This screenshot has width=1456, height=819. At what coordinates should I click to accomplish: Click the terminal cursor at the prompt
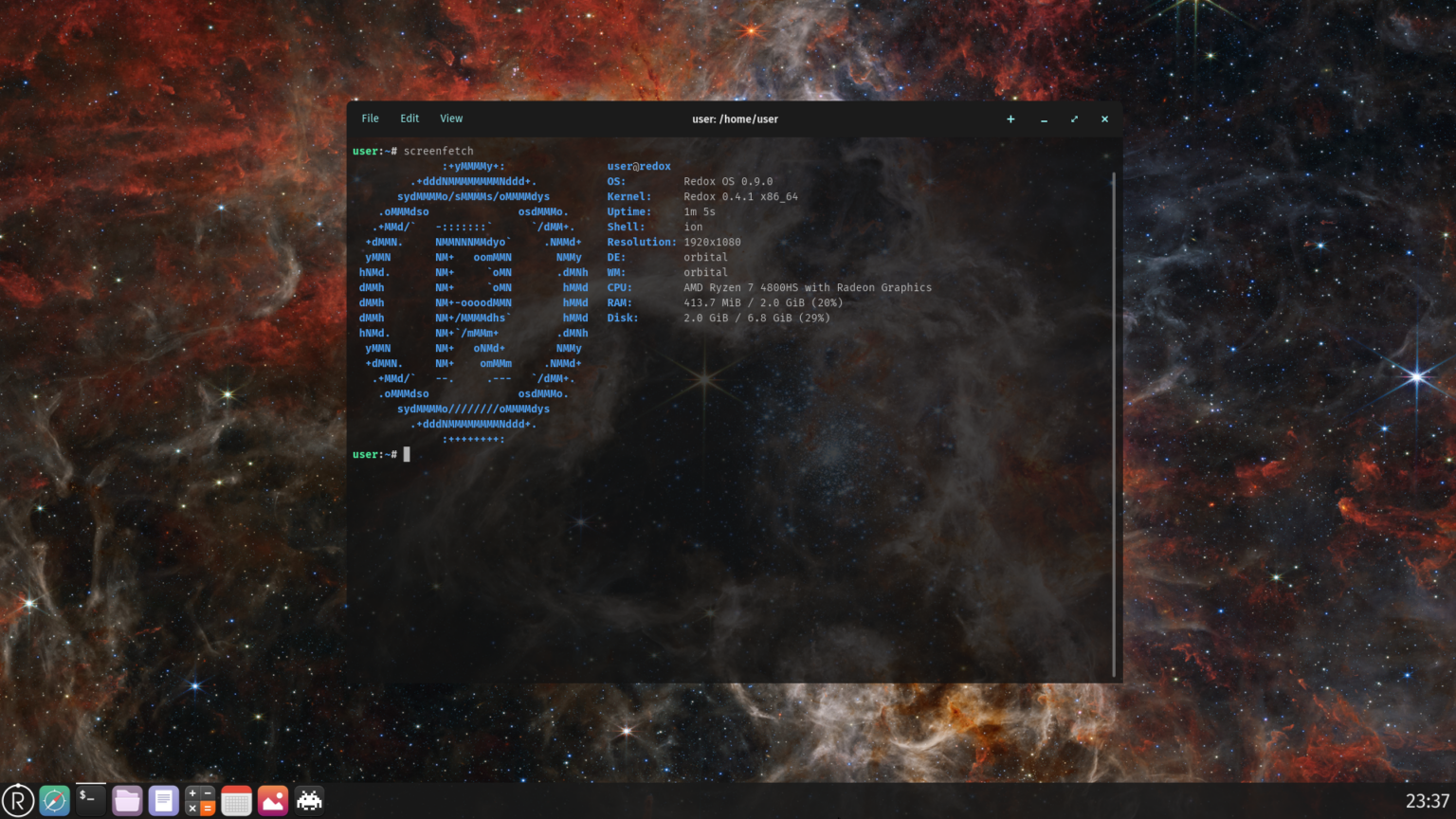(x=407, y=454)
